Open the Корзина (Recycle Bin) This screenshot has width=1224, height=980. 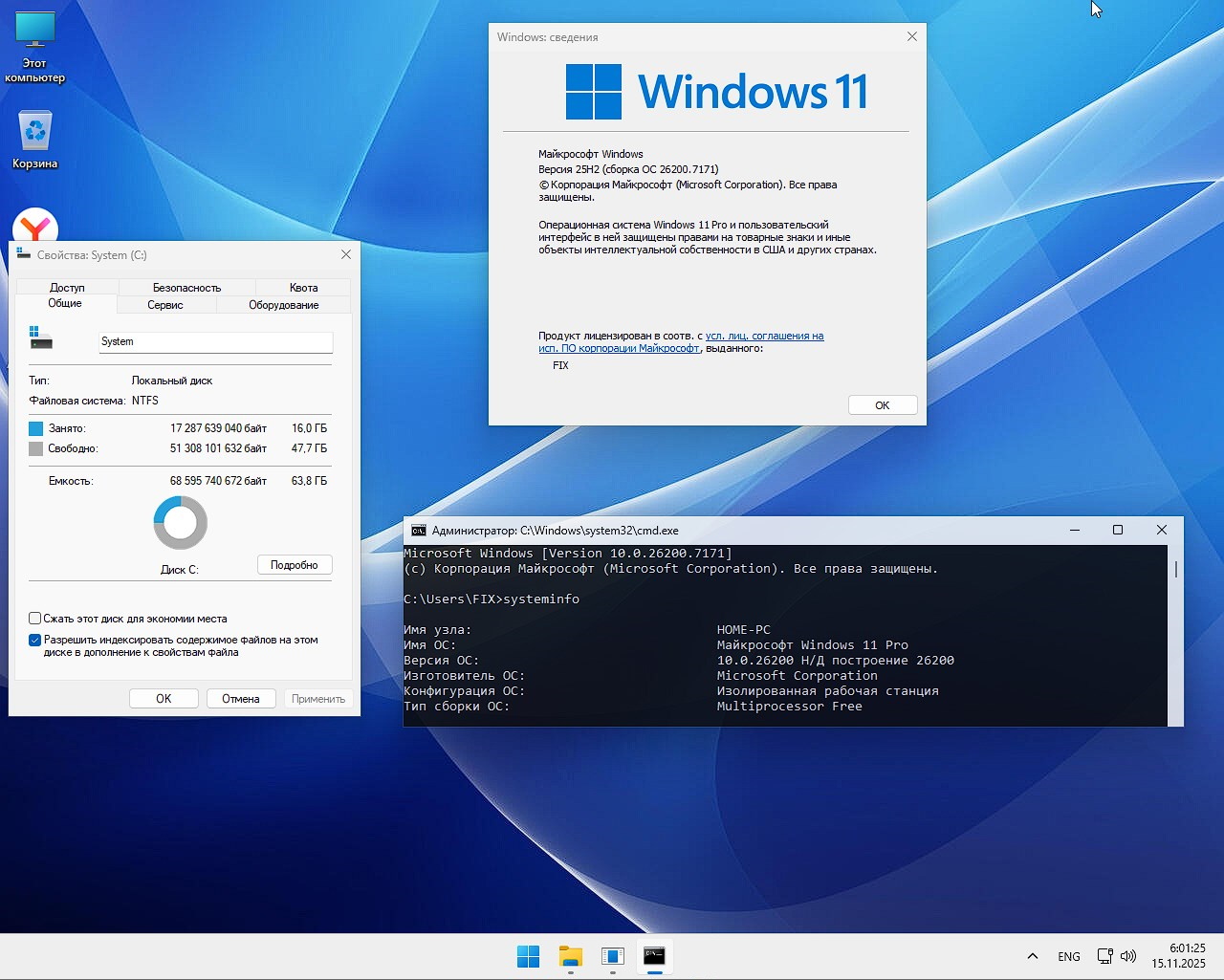click(34, 136)
